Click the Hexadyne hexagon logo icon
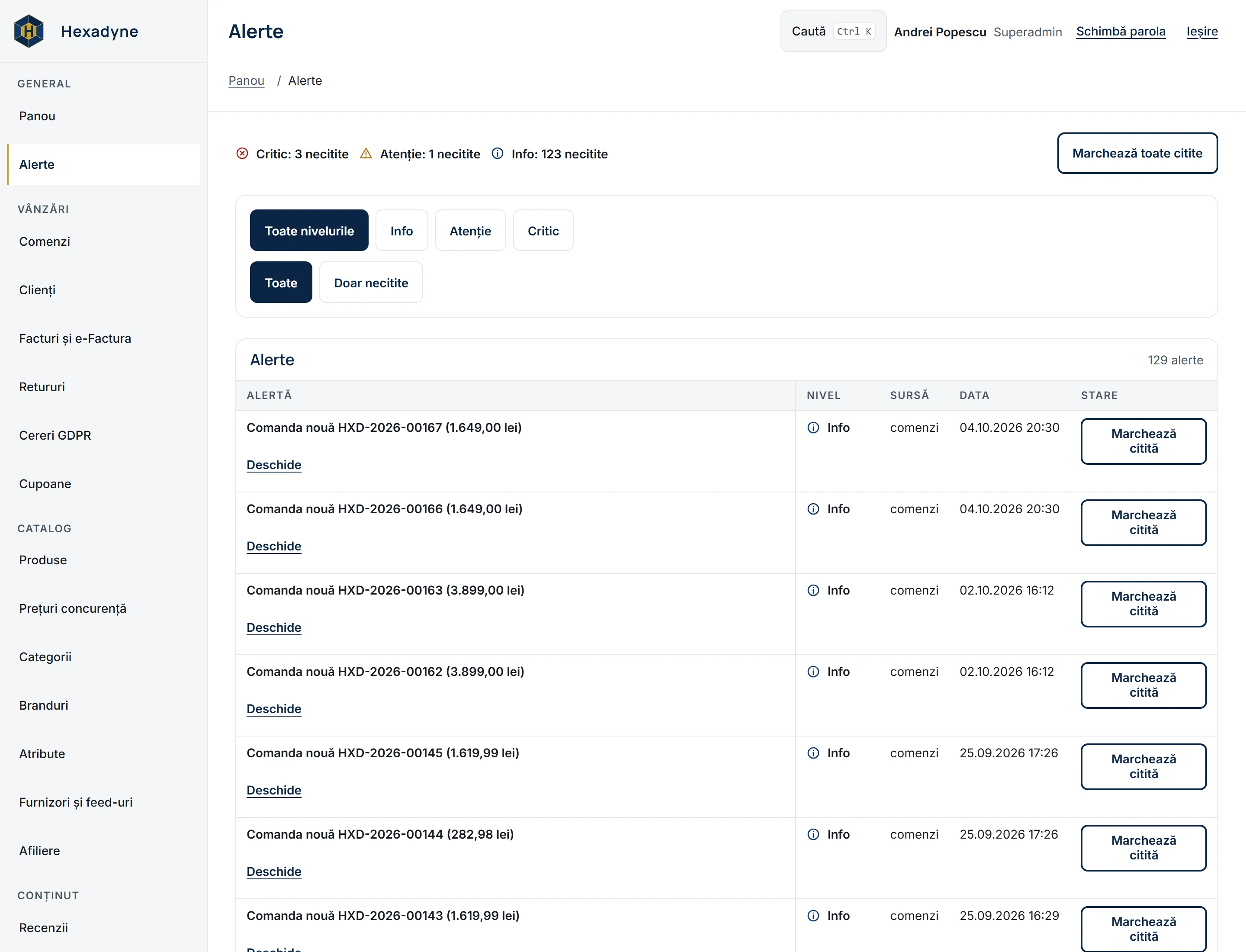Viewport: 1246px width, 952px height. click(x=29, y=31)
